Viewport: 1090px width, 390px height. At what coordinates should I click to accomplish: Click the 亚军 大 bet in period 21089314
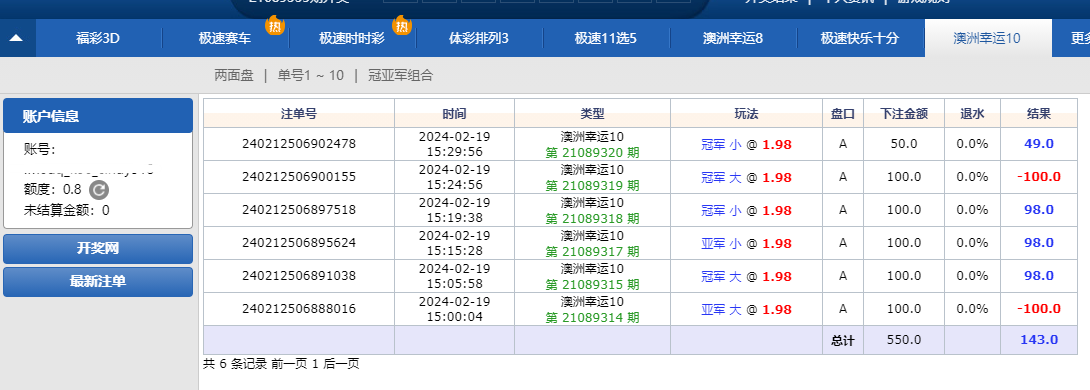coord(722,309)
